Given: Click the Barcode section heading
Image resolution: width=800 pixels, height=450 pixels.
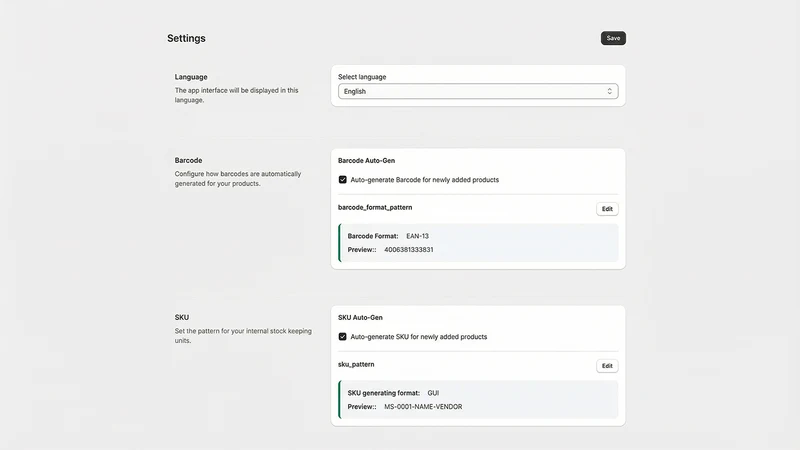Looking at the screenshot, I should click(188, 160).
